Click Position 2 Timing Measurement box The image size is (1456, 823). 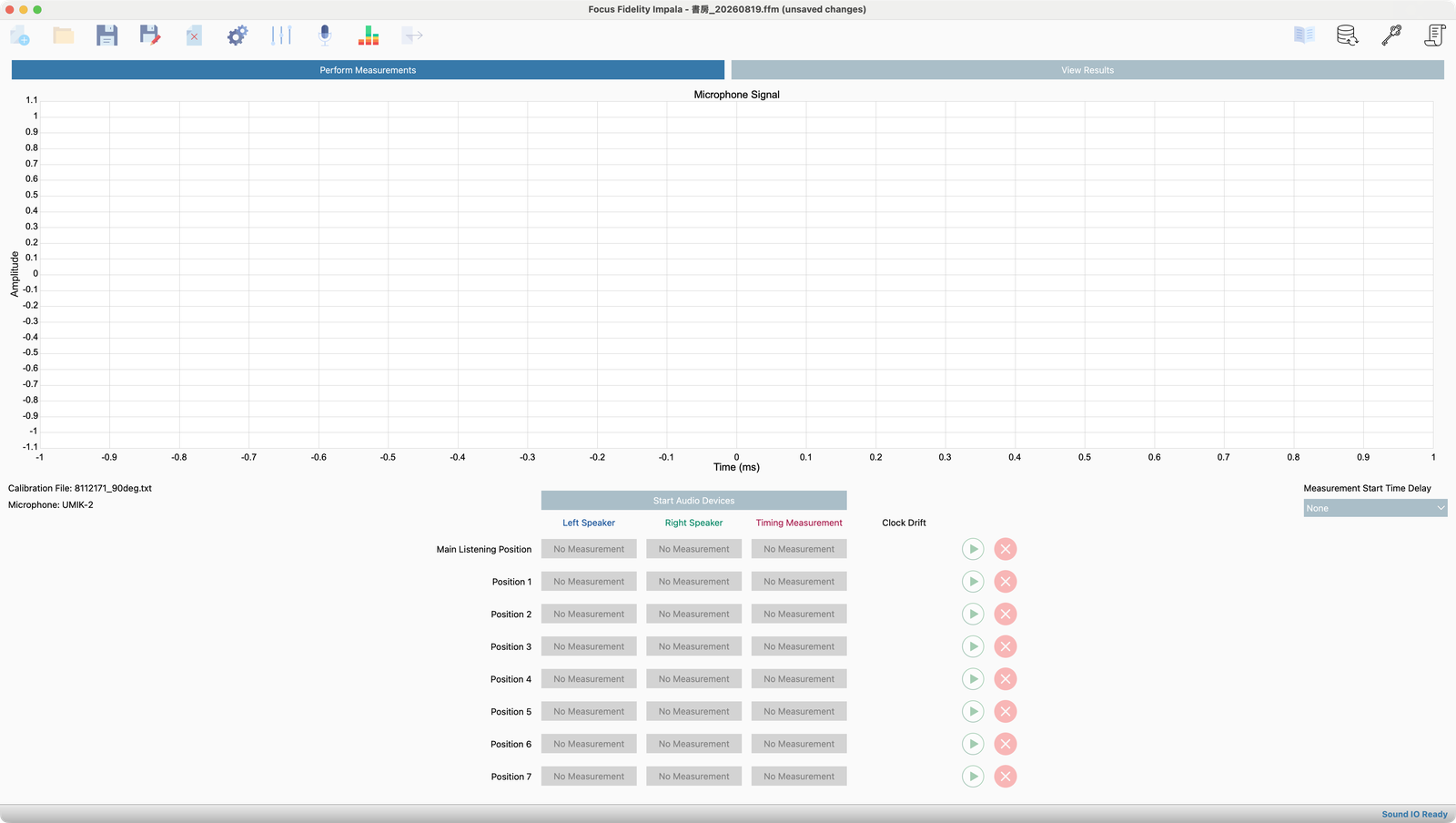pos(799,615)
